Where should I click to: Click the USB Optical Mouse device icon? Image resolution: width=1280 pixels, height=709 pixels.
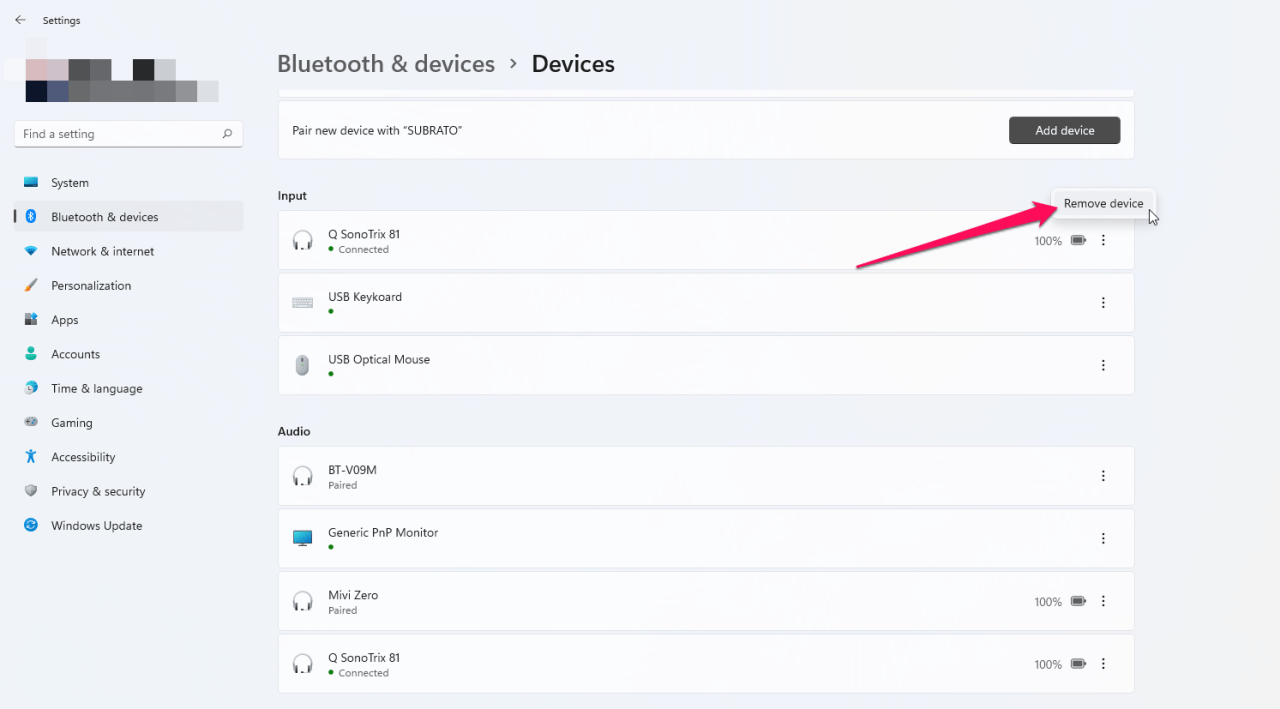pos(302,365)
